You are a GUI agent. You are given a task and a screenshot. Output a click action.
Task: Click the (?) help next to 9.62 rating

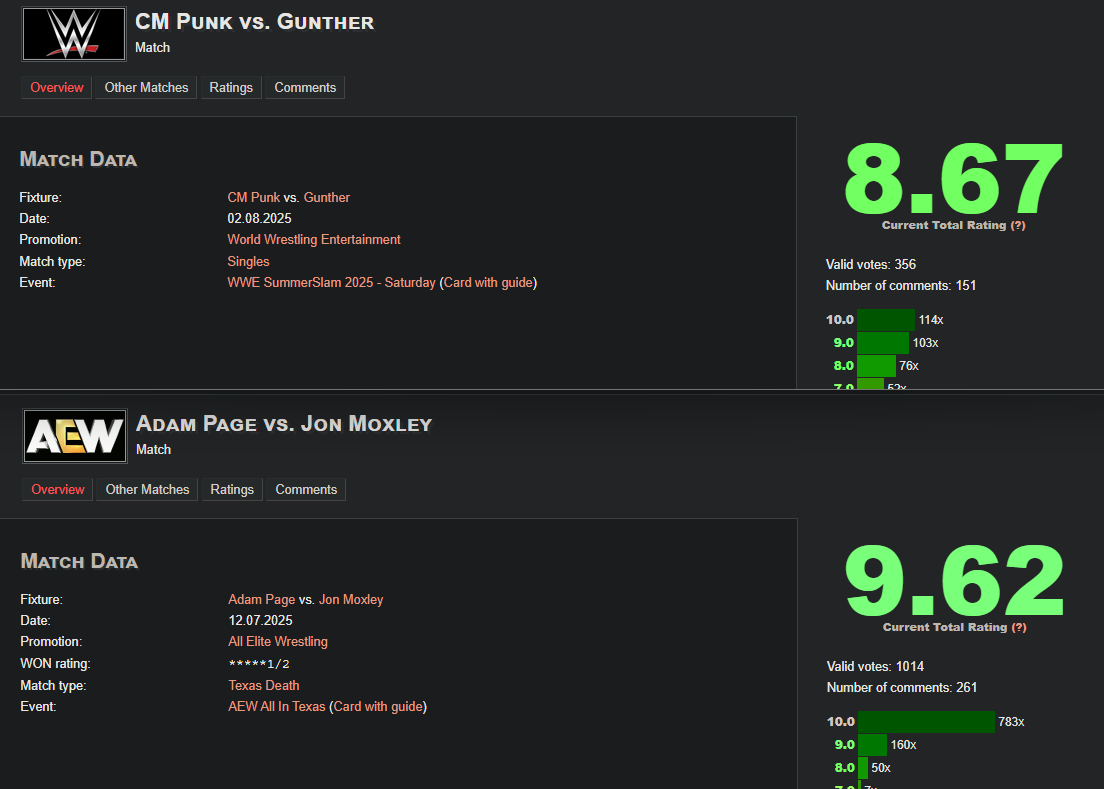pyautogui.click(x=1019, y=627)
